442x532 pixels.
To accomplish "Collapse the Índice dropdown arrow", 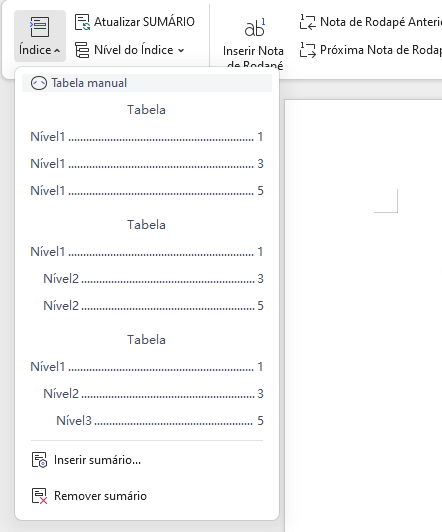I will pyautogui.click(x=57, y=51).
